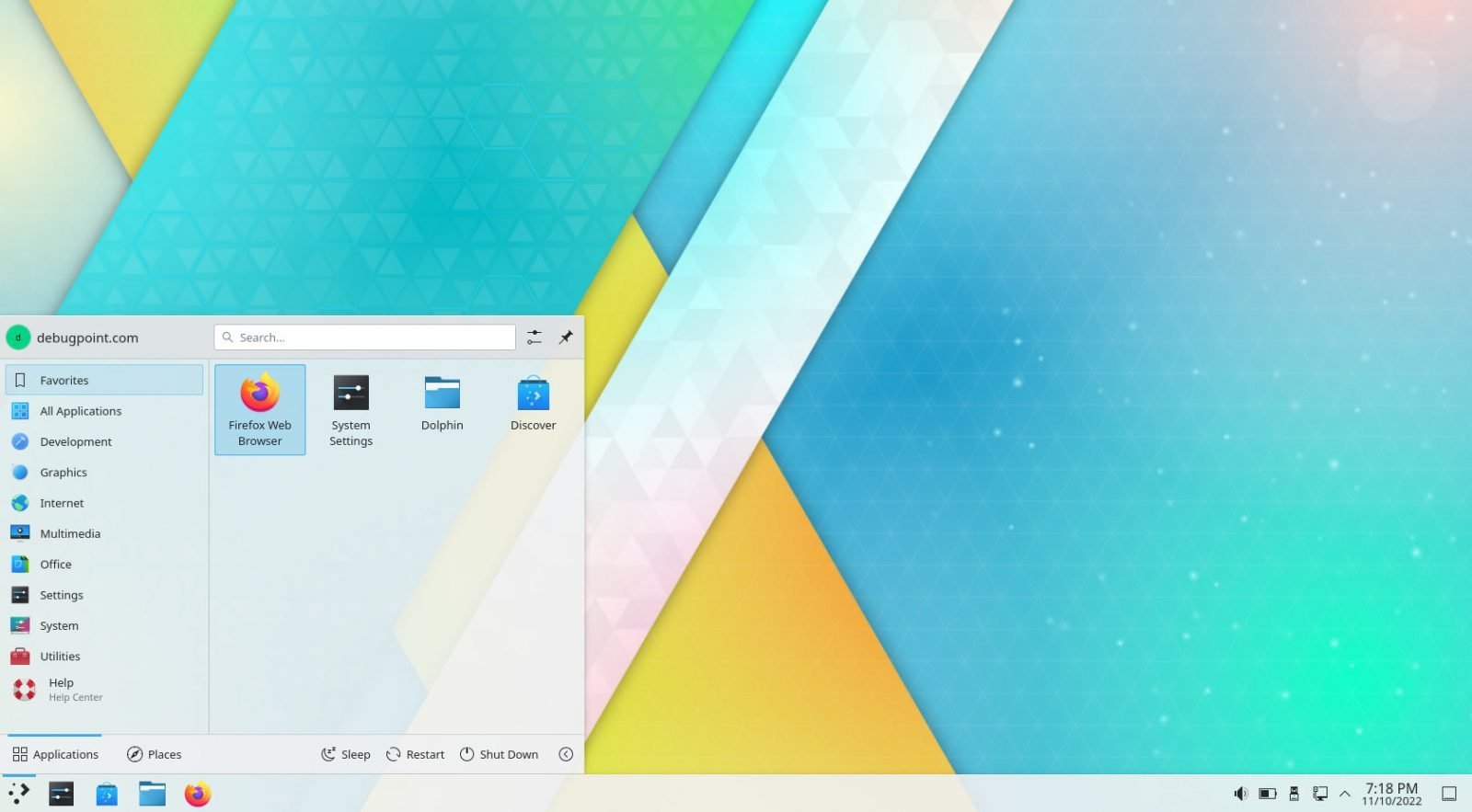The image size is (1472, 812).
Task: Open System Settings from Favorites grid
Action: click(351, 409)
